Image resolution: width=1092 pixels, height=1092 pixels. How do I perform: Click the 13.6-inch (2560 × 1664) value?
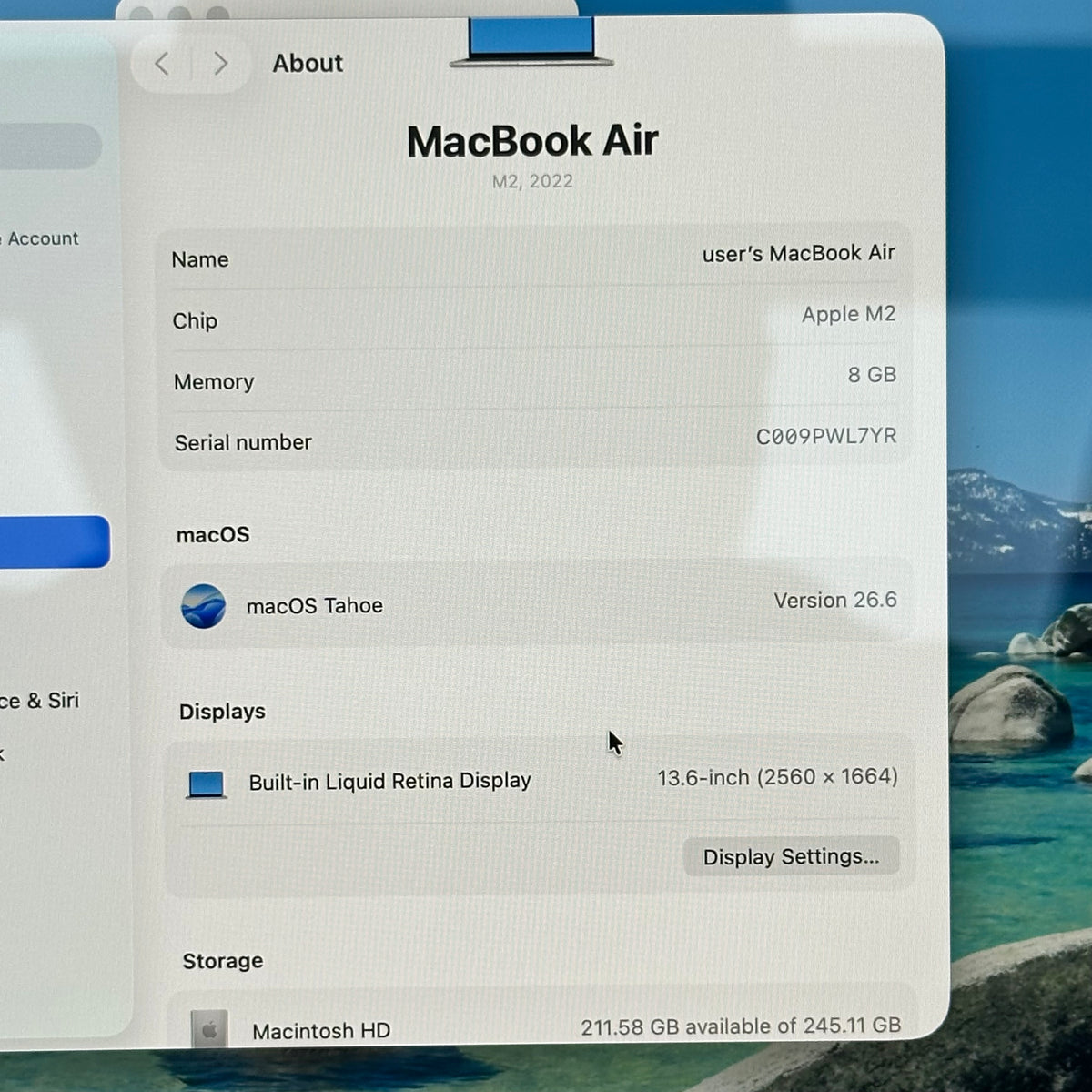777,777
